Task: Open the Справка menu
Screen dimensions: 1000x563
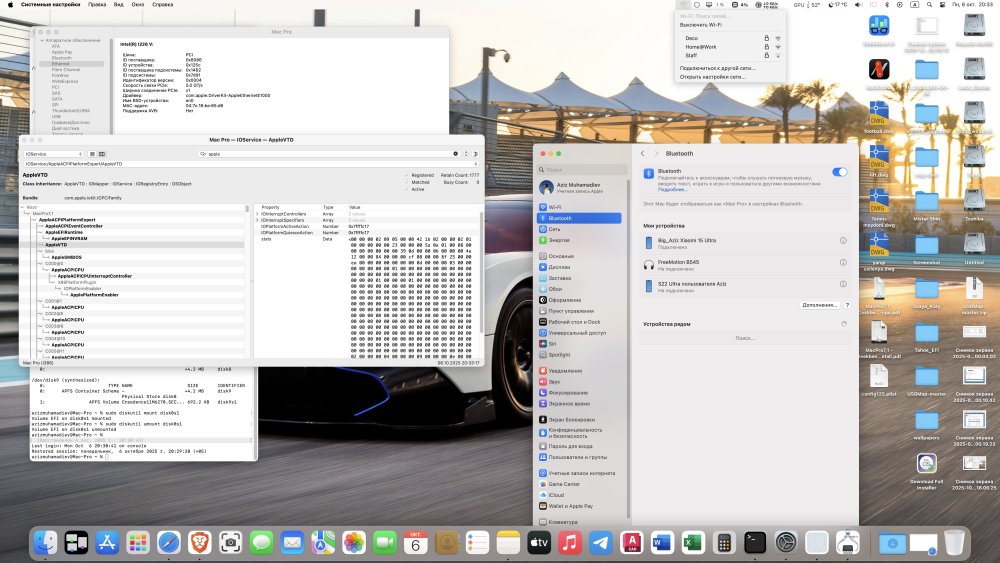Action: click(163, 4)
